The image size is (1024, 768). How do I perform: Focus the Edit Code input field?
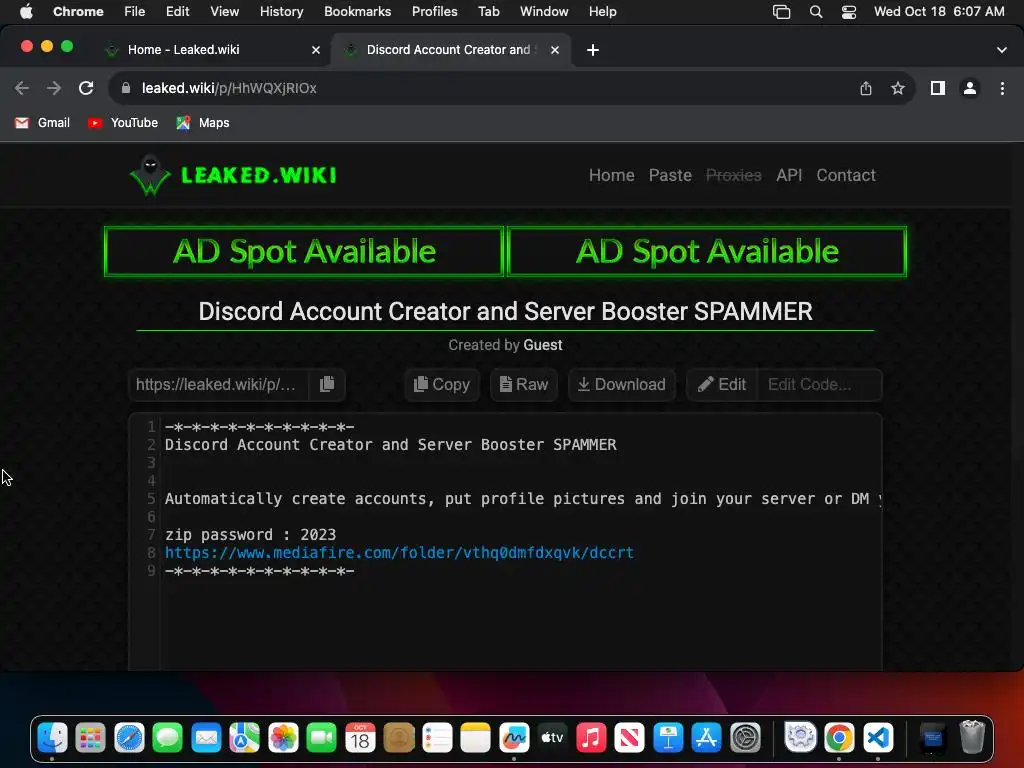click(820, 385)
